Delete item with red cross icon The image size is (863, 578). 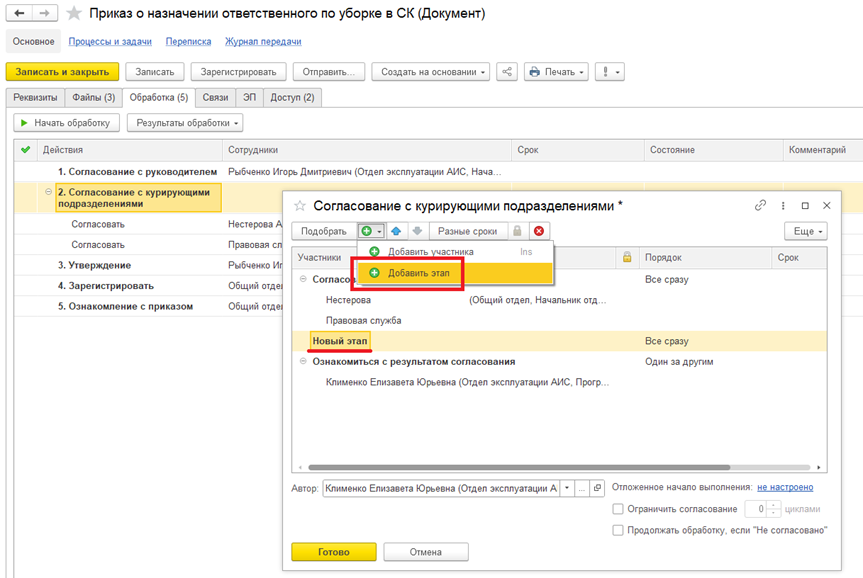click(539, 231)
